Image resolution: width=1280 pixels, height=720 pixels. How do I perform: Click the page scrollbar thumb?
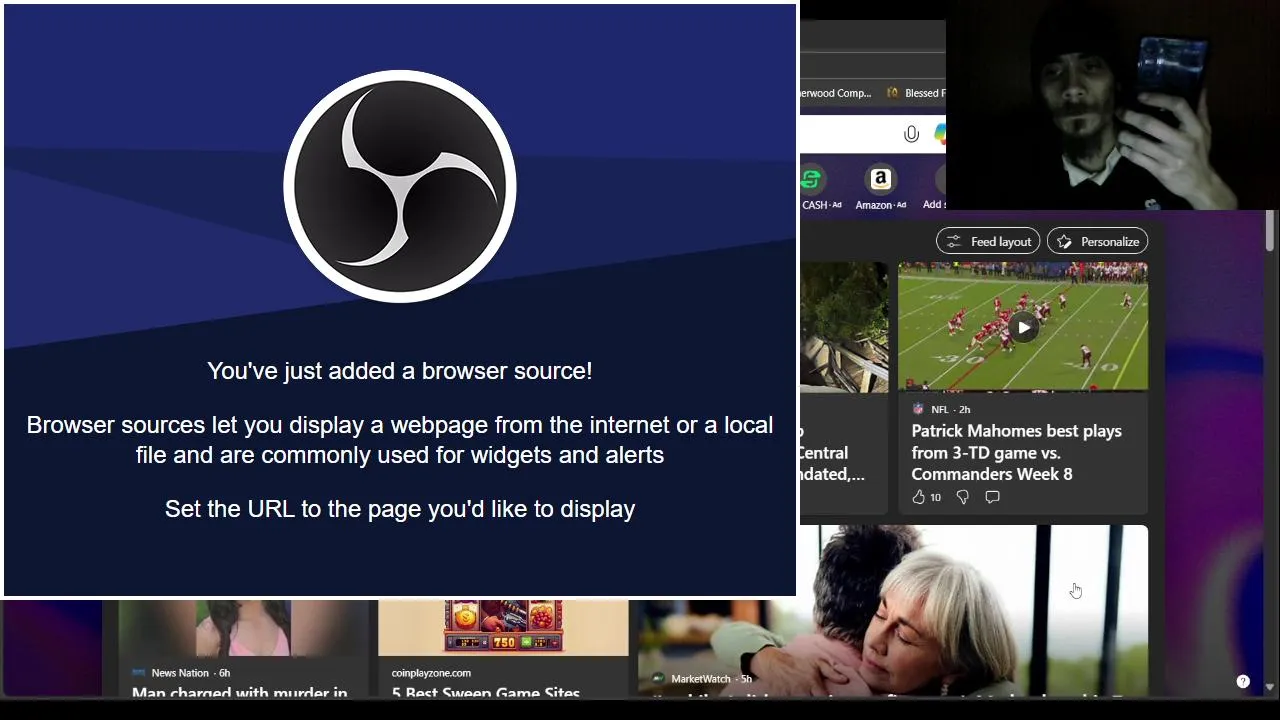[1270, 231]
